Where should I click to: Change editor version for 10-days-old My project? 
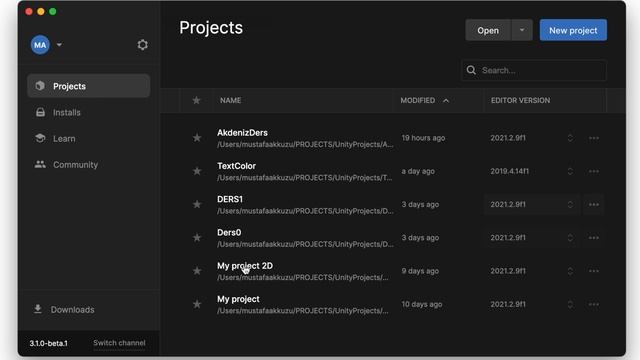click(532, 304)
